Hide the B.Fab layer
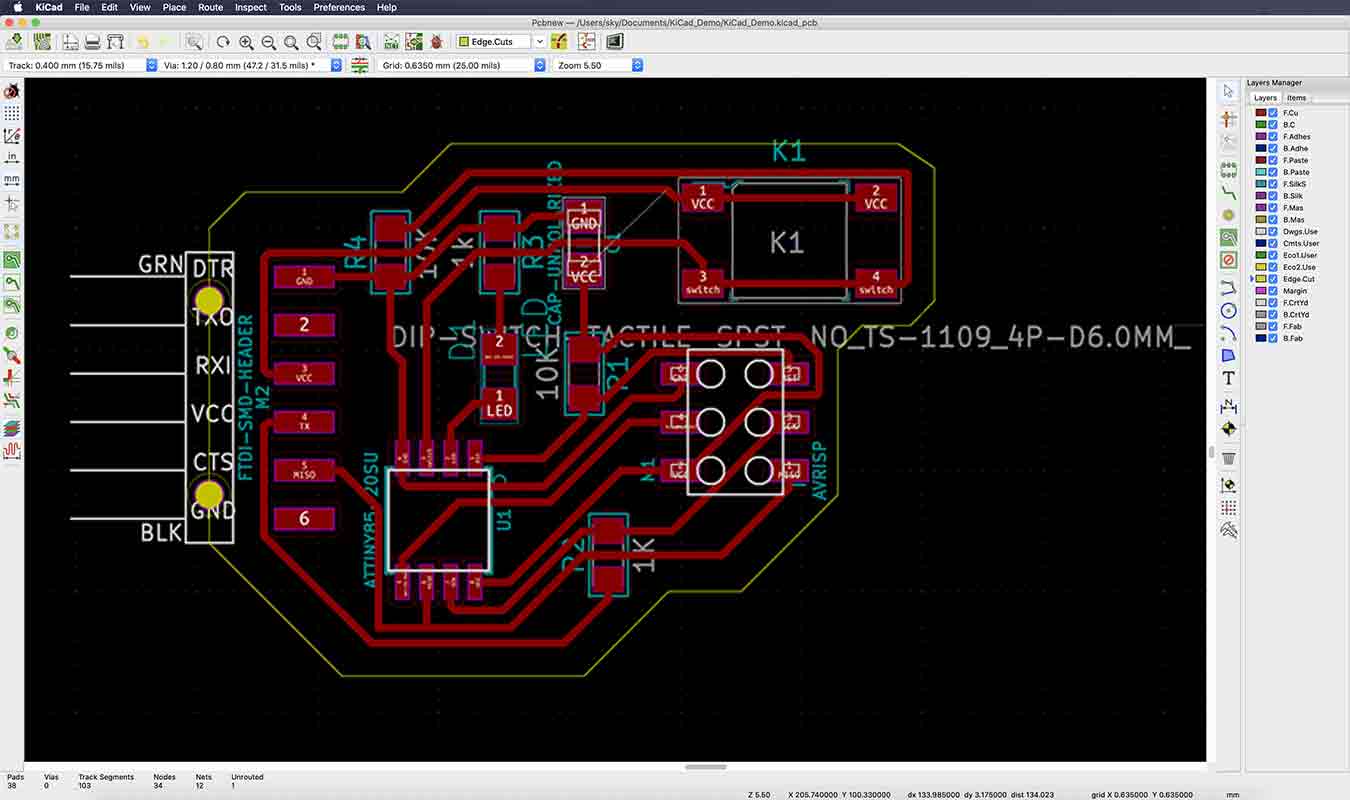 pos(1273,339)
